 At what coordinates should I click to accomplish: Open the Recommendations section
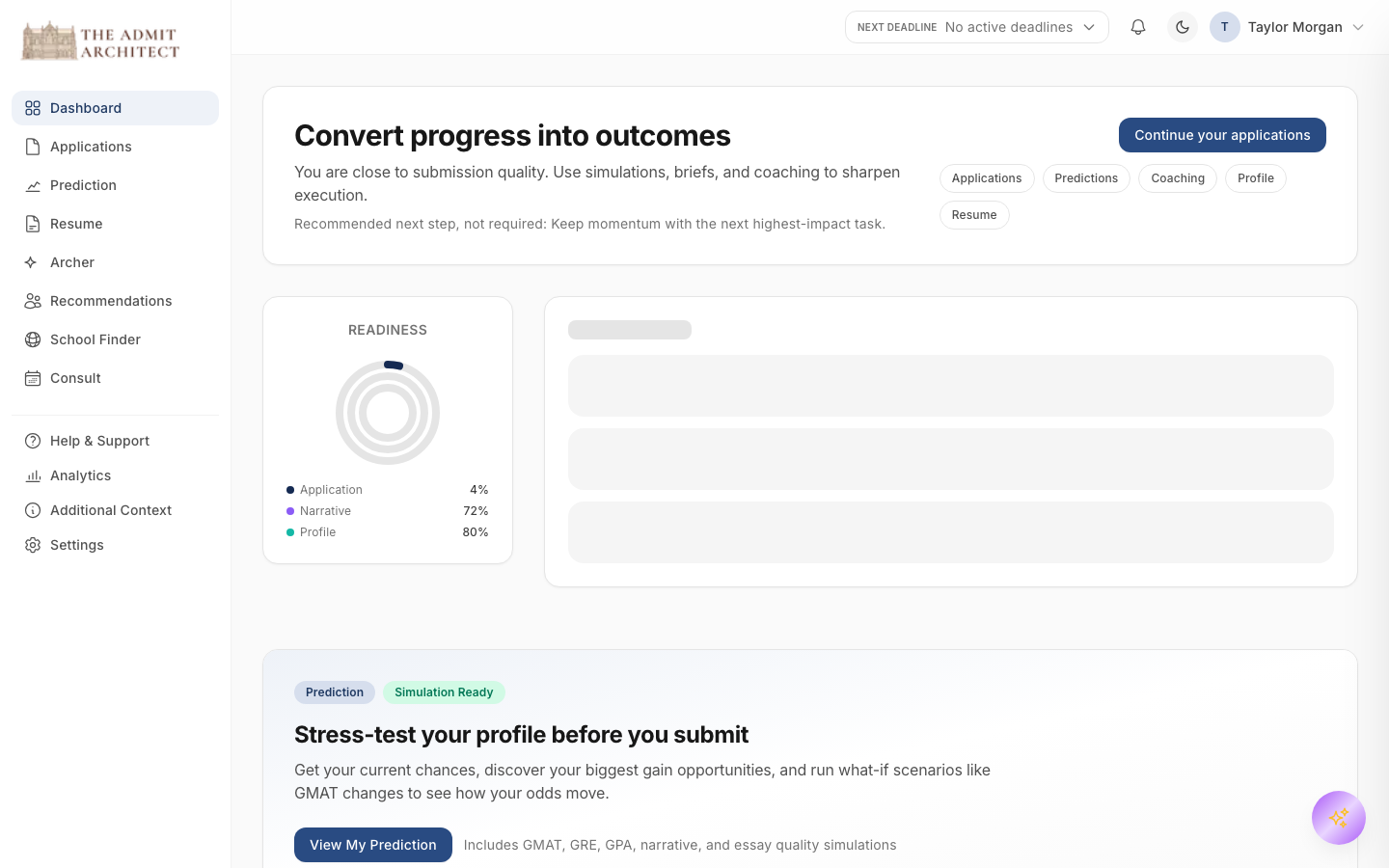110,301
